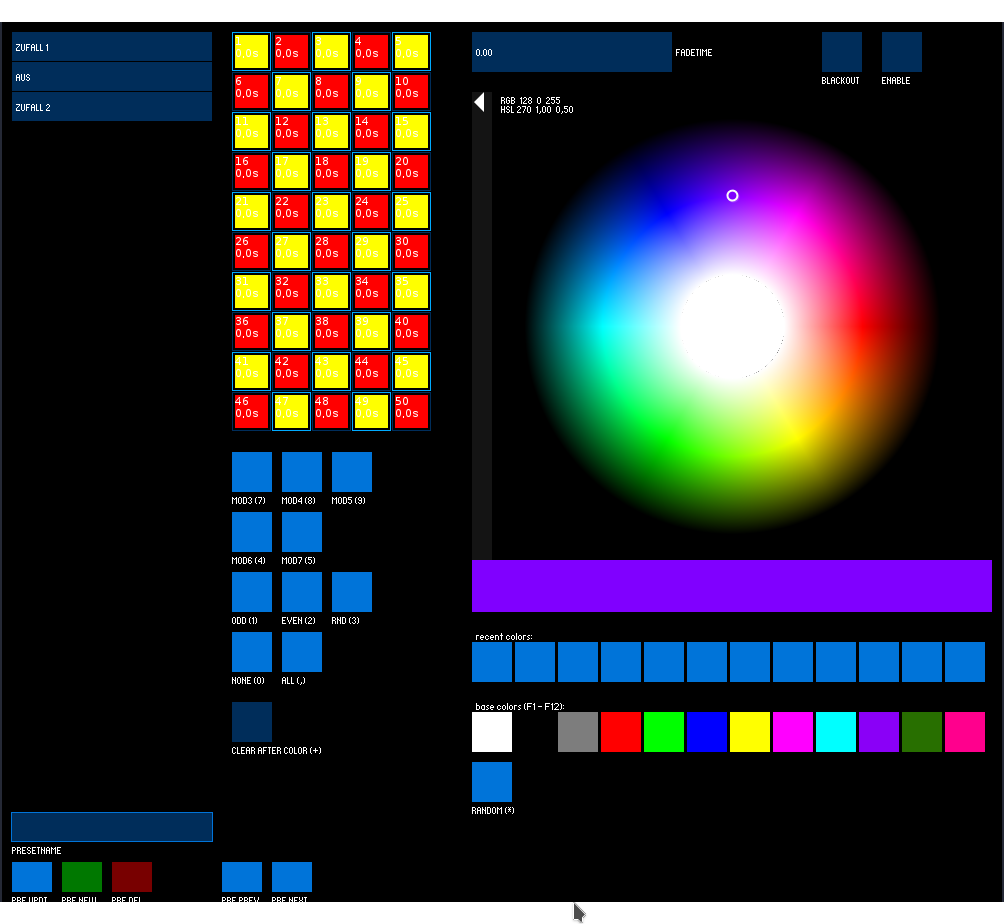Click the PRESETNAME input field
1004x924 pixels.
click(x=112, y=827)
